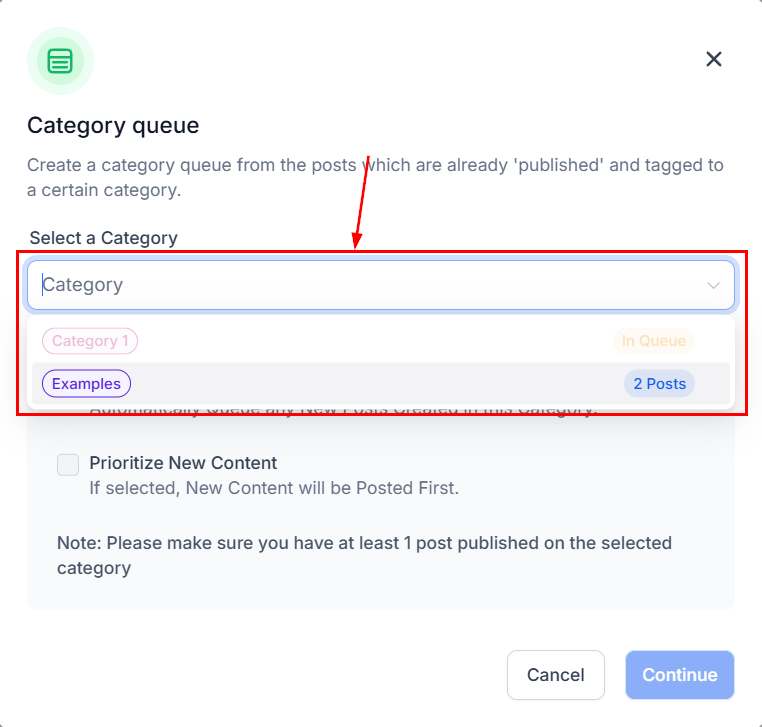Image resolution: width=762 pixels, height=727 pixels.
Task: Click the Prioritize New Content label
Action: coord(183,463)
